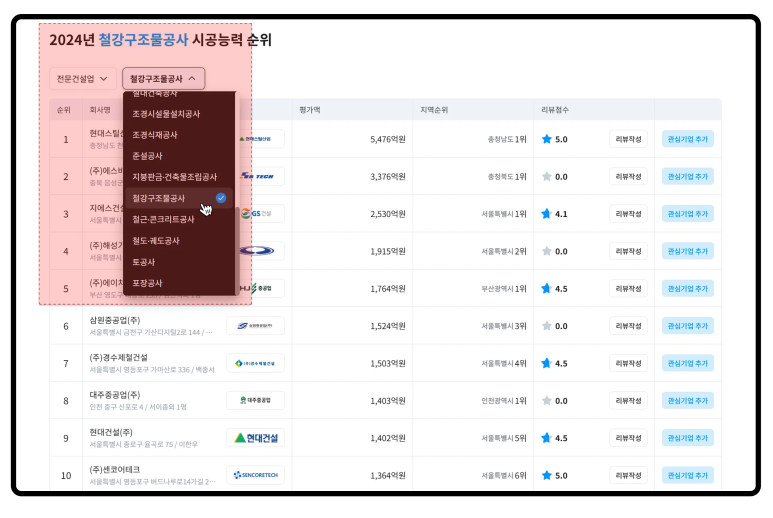Click the blue oval logo in row 4

pos(257,251)
